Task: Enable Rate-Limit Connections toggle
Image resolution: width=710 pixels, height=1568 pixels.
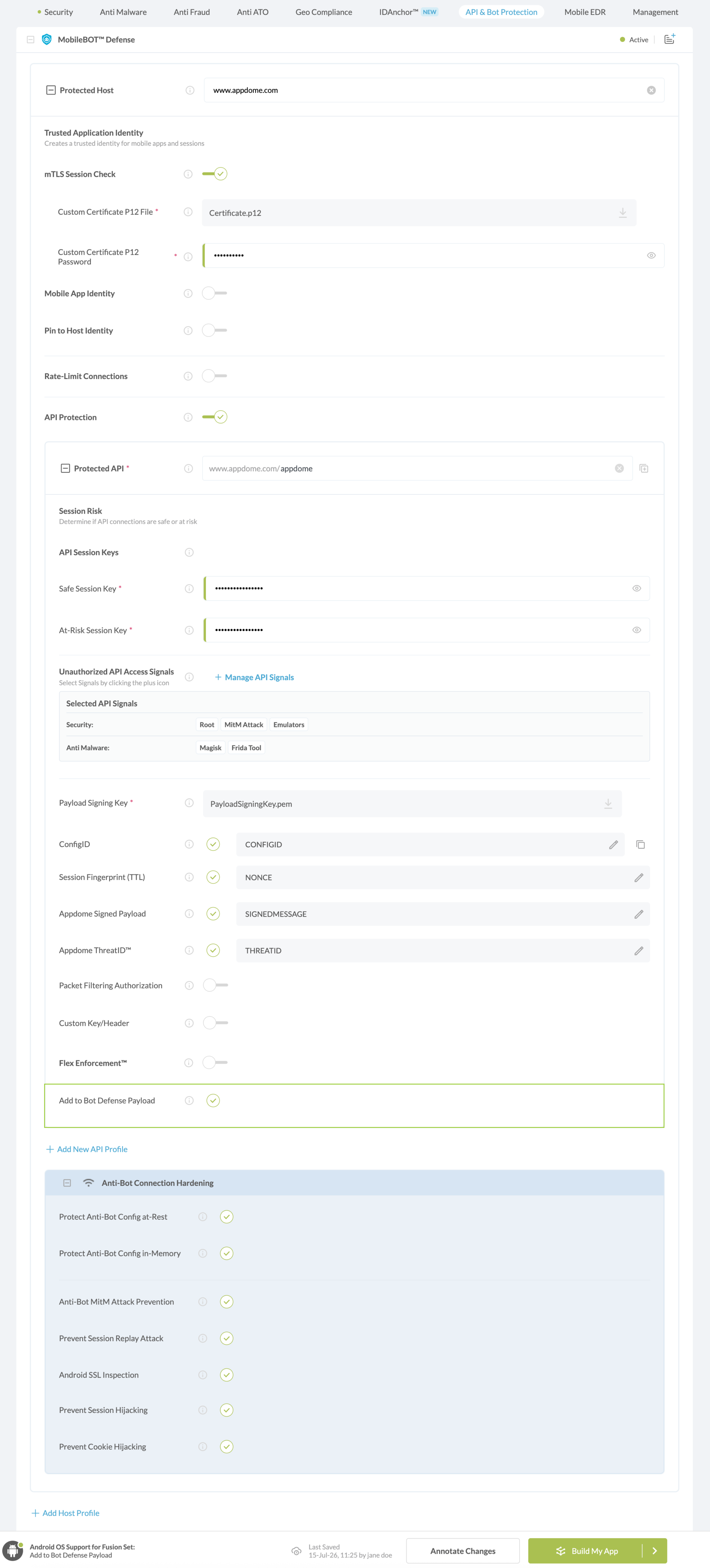Action: click(x=215, y=376)
